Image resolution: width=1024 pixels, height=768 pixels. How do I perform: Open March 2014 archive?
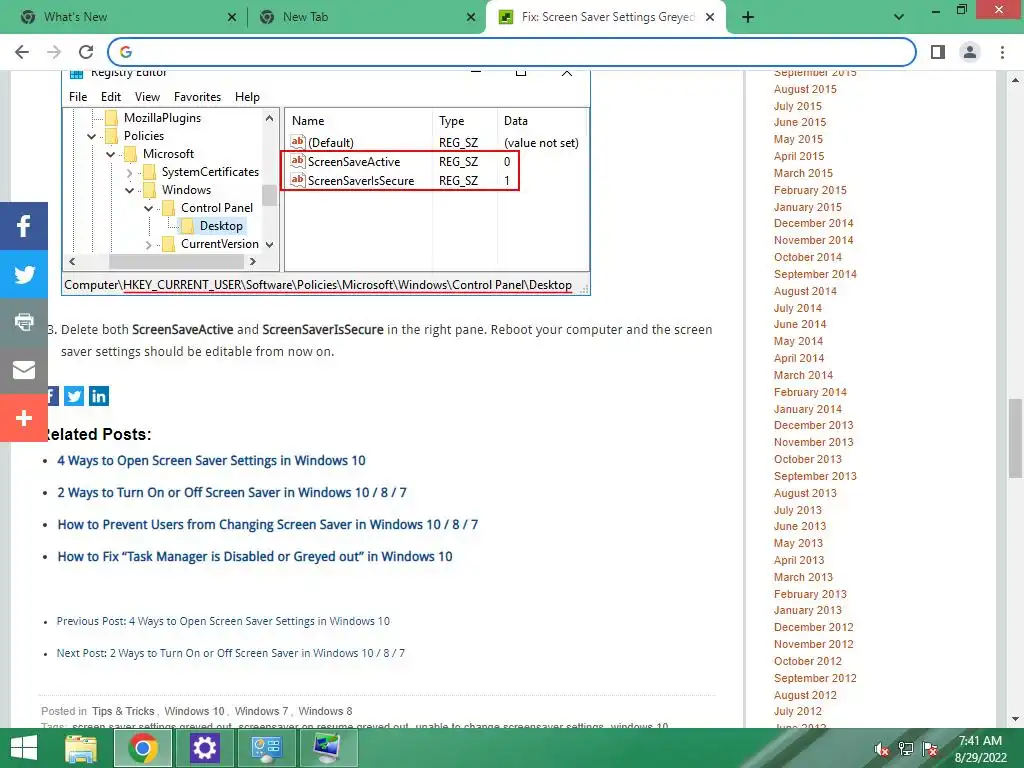(803, 376)
